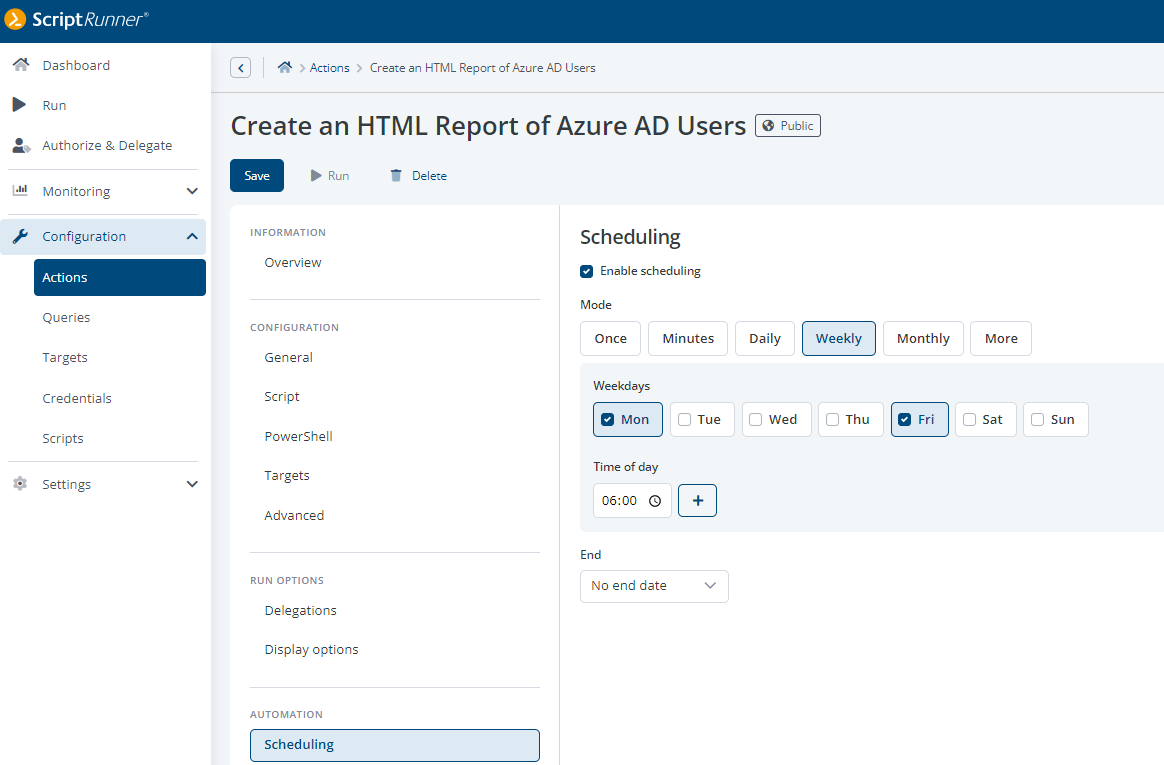
Task: Click the Save button
Action: pos(257,176)
